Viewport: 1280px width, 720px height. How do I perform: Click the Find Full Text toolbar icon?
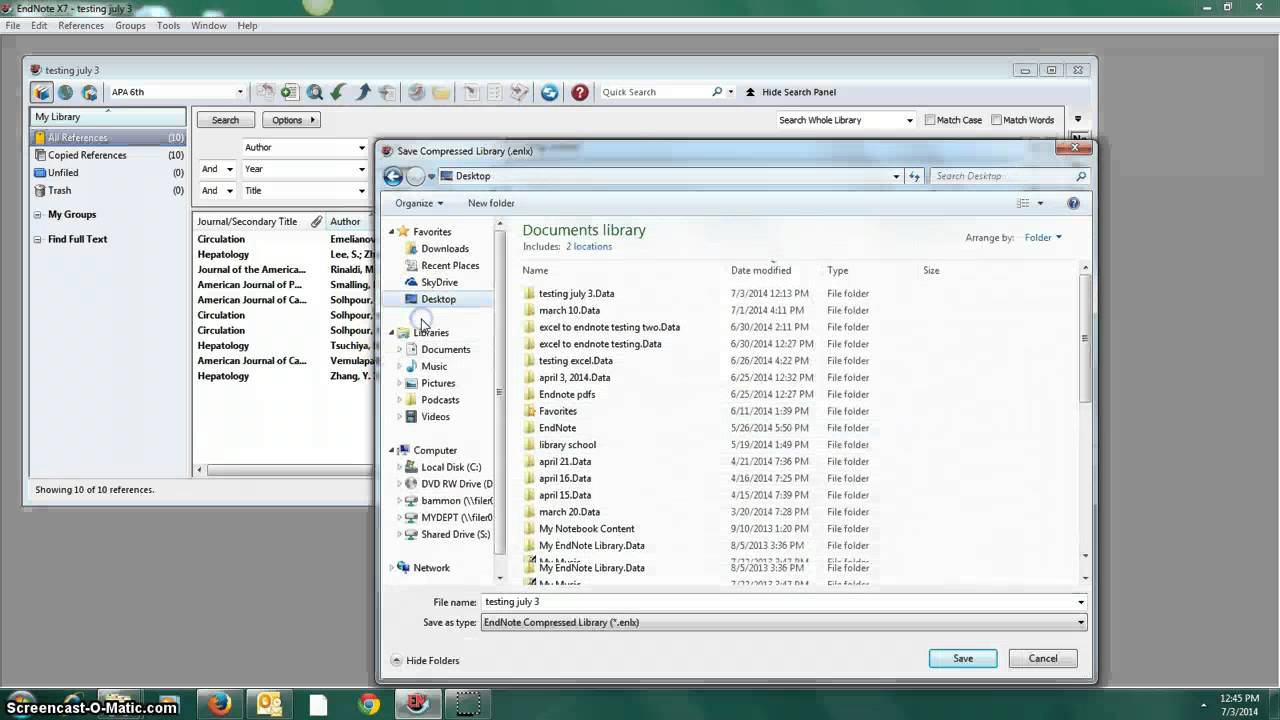389,92
